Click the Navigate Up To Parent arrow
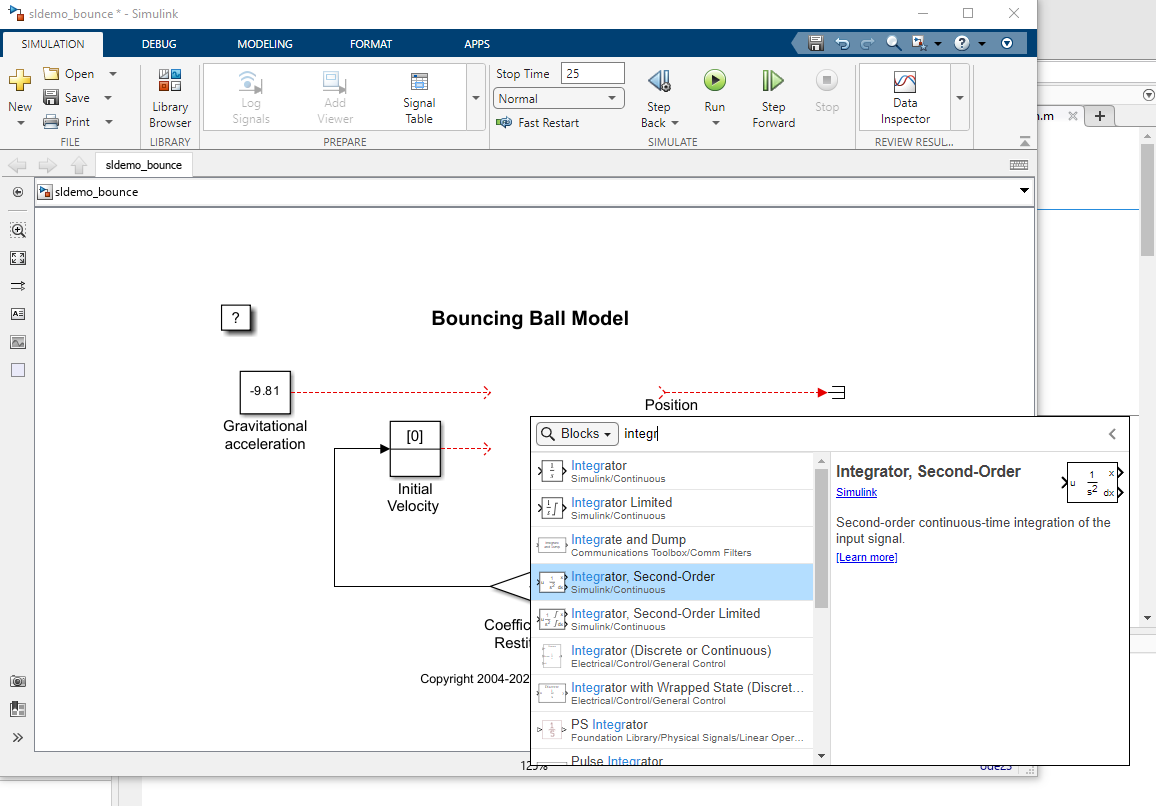The height and width of the screenshot is (806, 1156). point(79,165)
